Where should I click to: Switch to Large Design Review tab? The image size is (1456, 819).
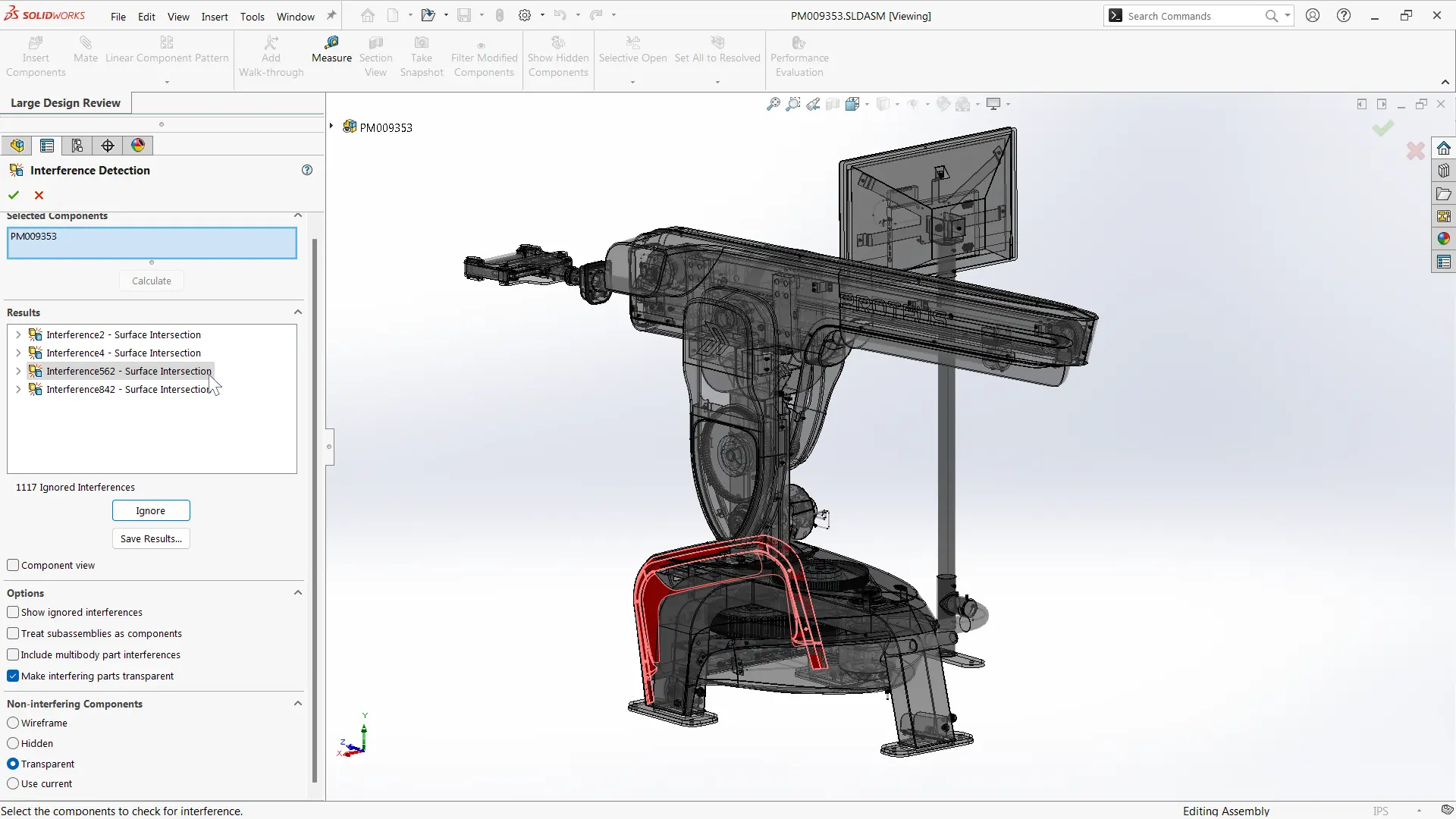pyautogui.click(x=65, y=102)
